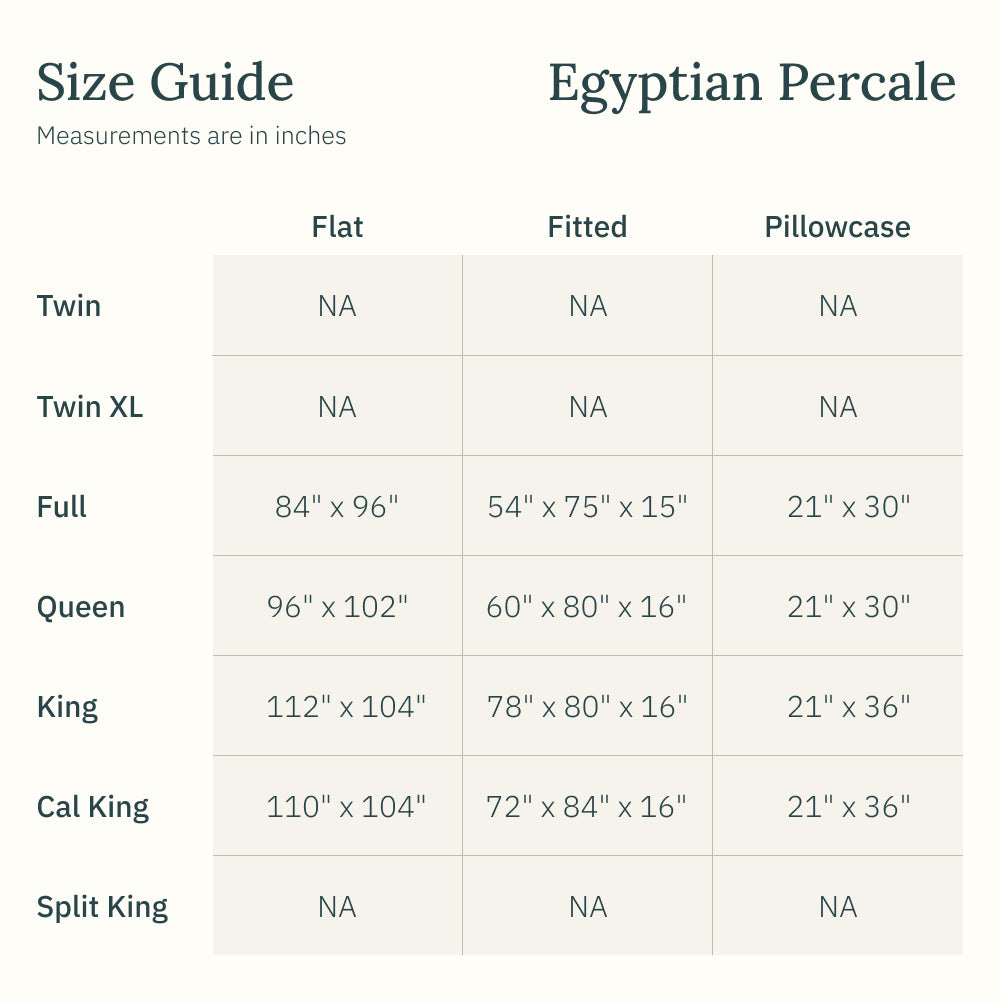Select the Cal King fitted 72" x 84" x 16" cell

[x=587, y=807]
